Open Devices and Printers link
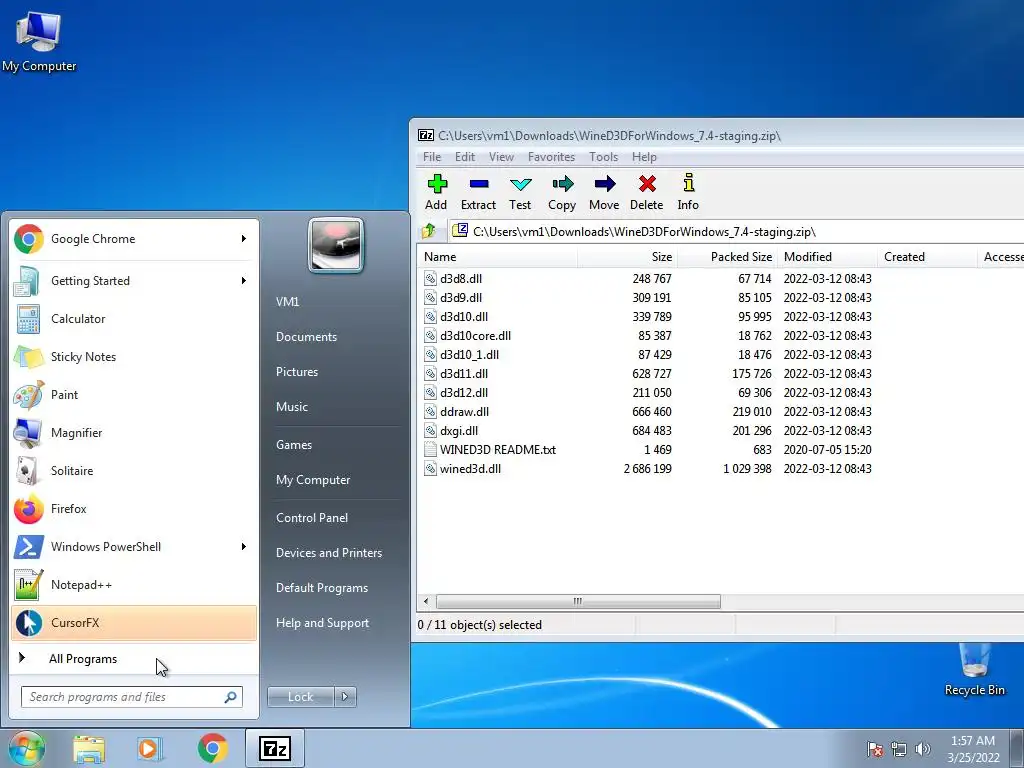 pos(329,553)
